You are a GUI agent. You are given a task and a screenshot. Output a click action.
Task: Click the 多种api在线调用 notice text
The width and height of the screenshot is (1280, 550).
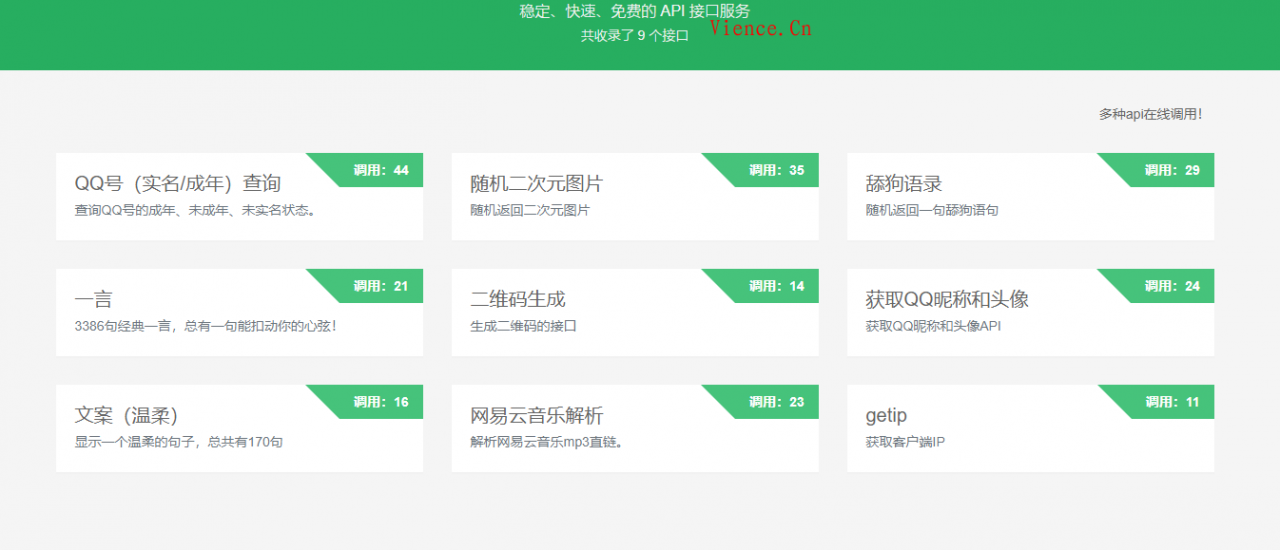point(1150,114)
